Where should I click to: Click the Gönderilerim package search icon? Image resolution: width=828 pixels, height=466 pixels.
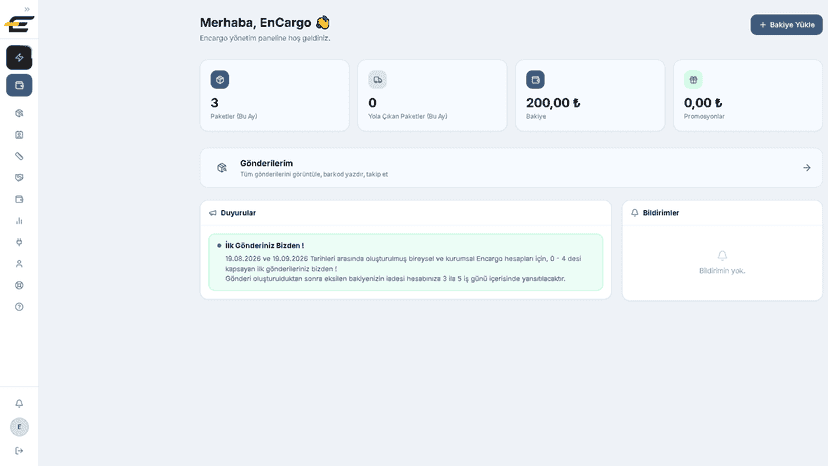tap(222, 167)
